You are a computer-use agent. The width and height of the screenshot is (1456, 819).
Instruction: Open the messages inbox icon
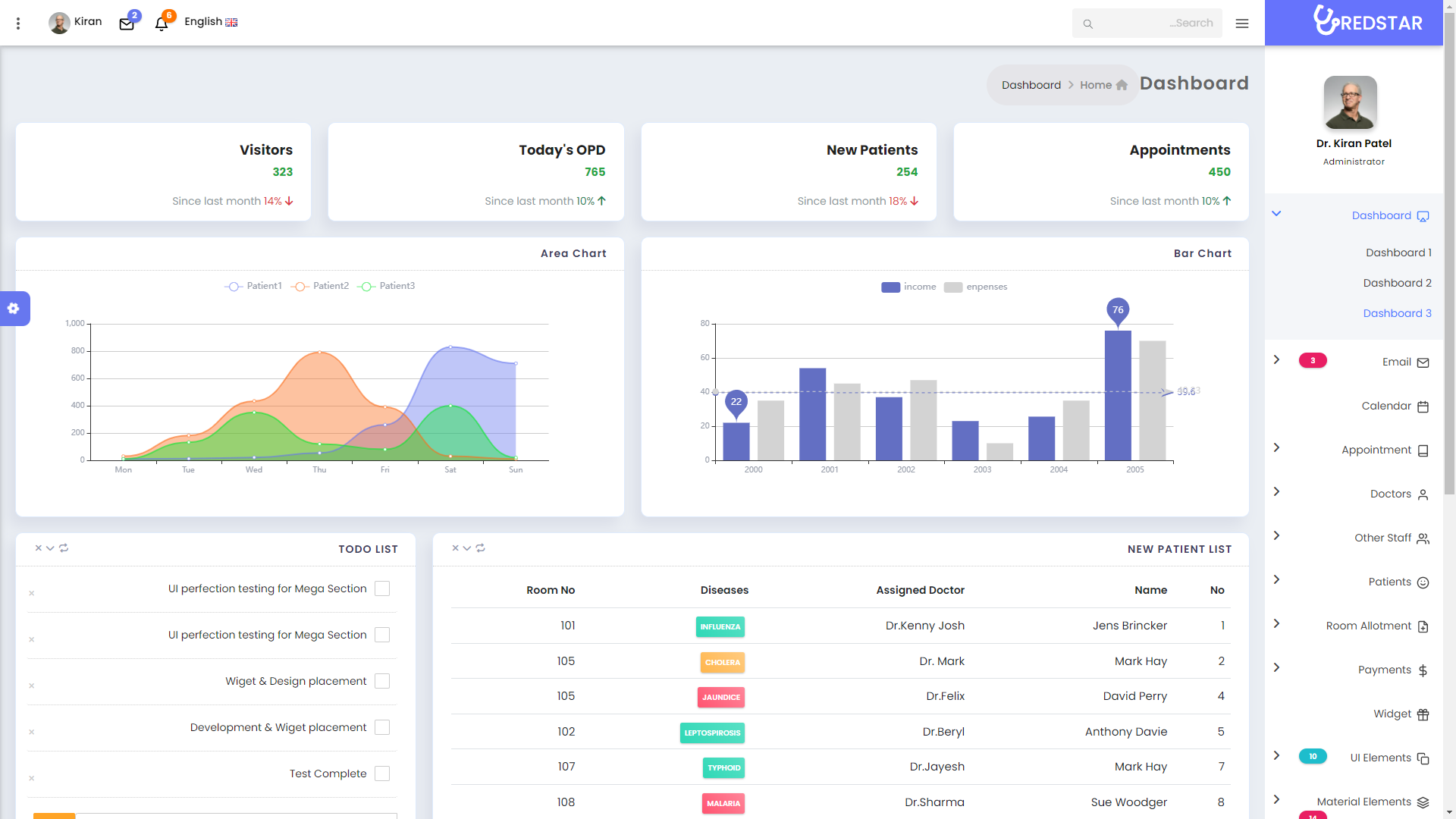coord(126,23)
